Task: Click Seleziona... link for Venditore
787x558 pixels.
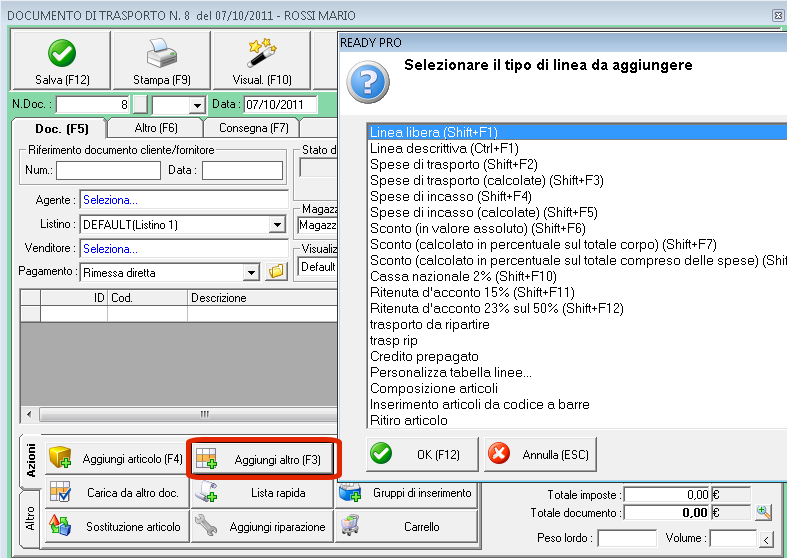Action: click(110, 248)
